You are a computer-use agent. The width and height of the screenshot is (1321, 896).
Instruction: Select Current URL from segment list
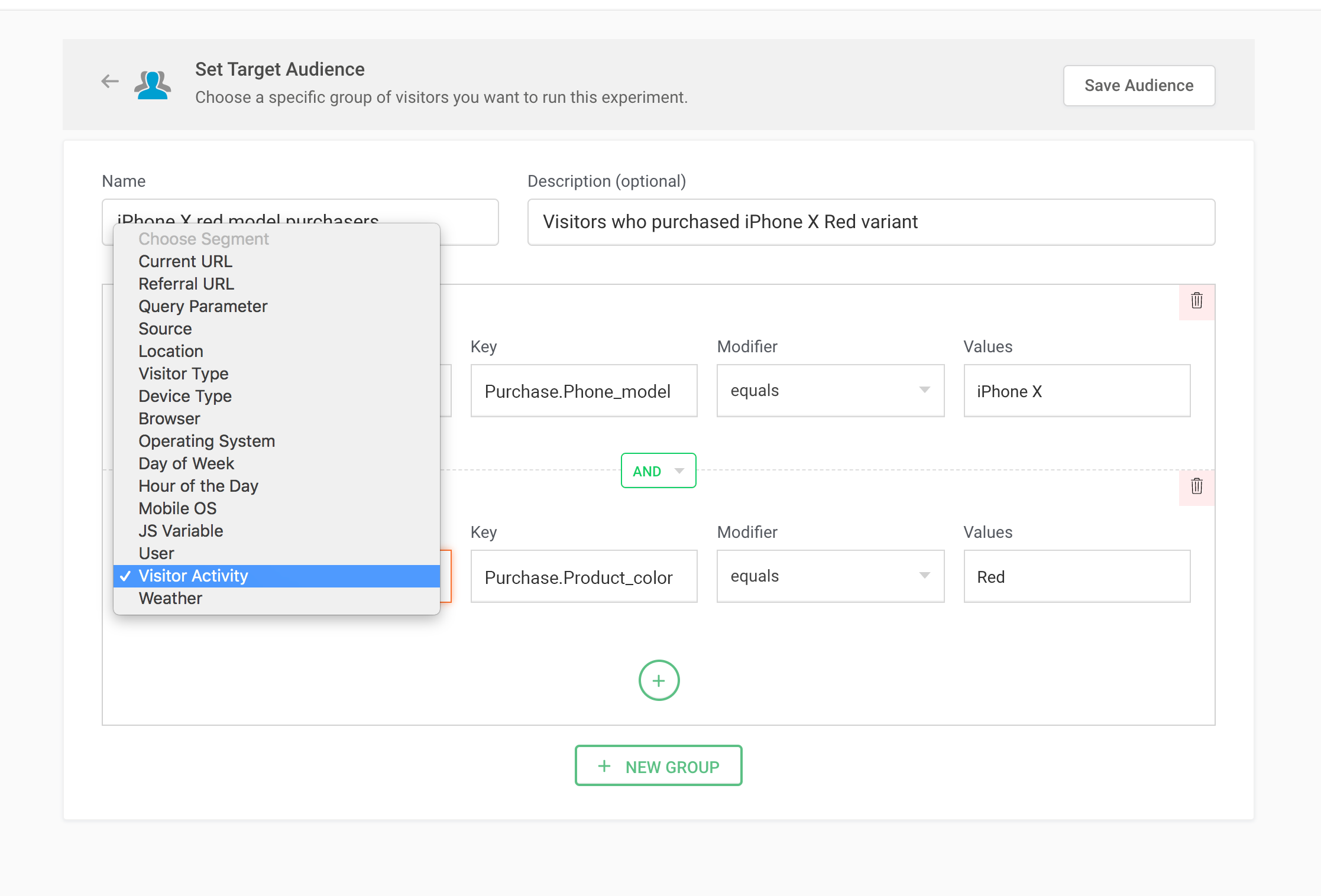point(185,261)
